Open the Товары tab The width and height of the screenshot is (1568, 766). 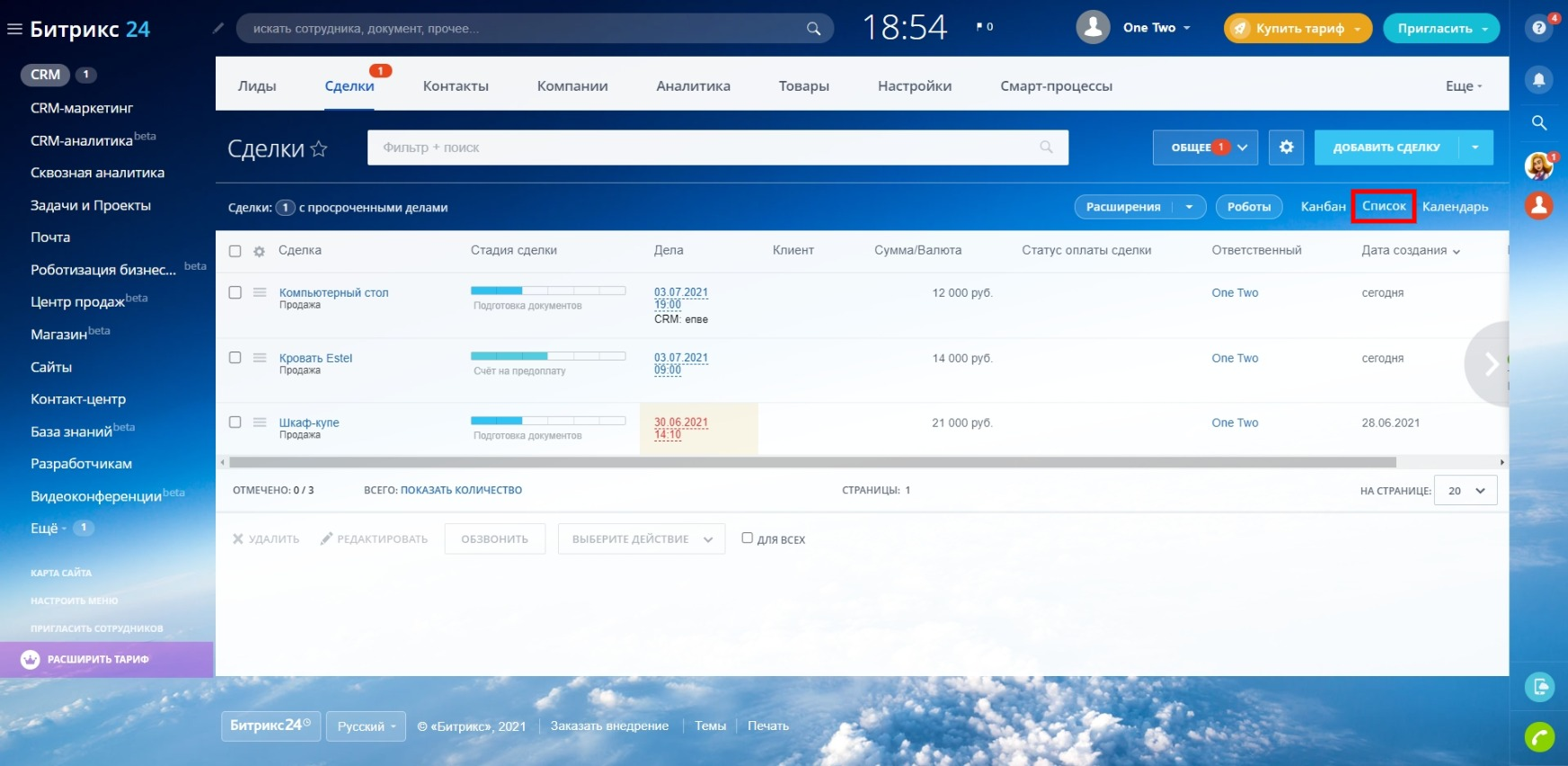(x=803, y=86)
